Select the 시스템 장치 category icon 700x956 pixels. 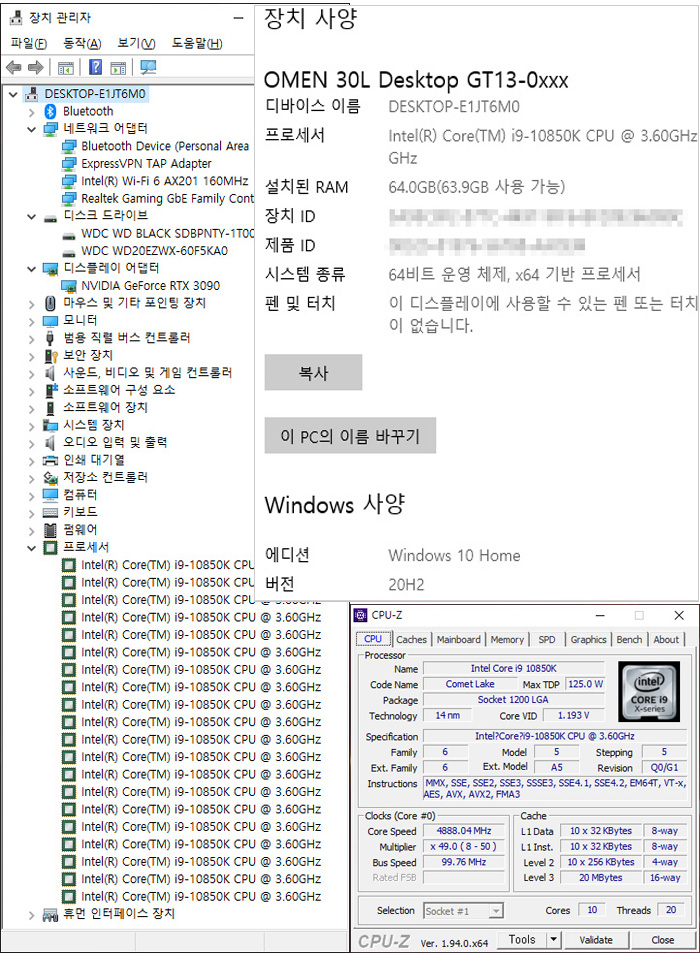point(51,424)
